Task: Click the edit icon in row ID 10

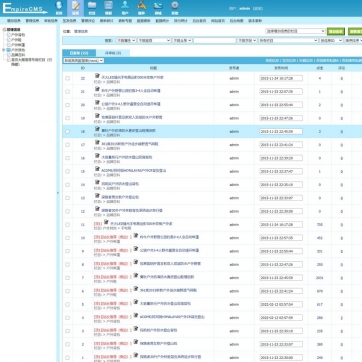Action: tap(136, 235)
